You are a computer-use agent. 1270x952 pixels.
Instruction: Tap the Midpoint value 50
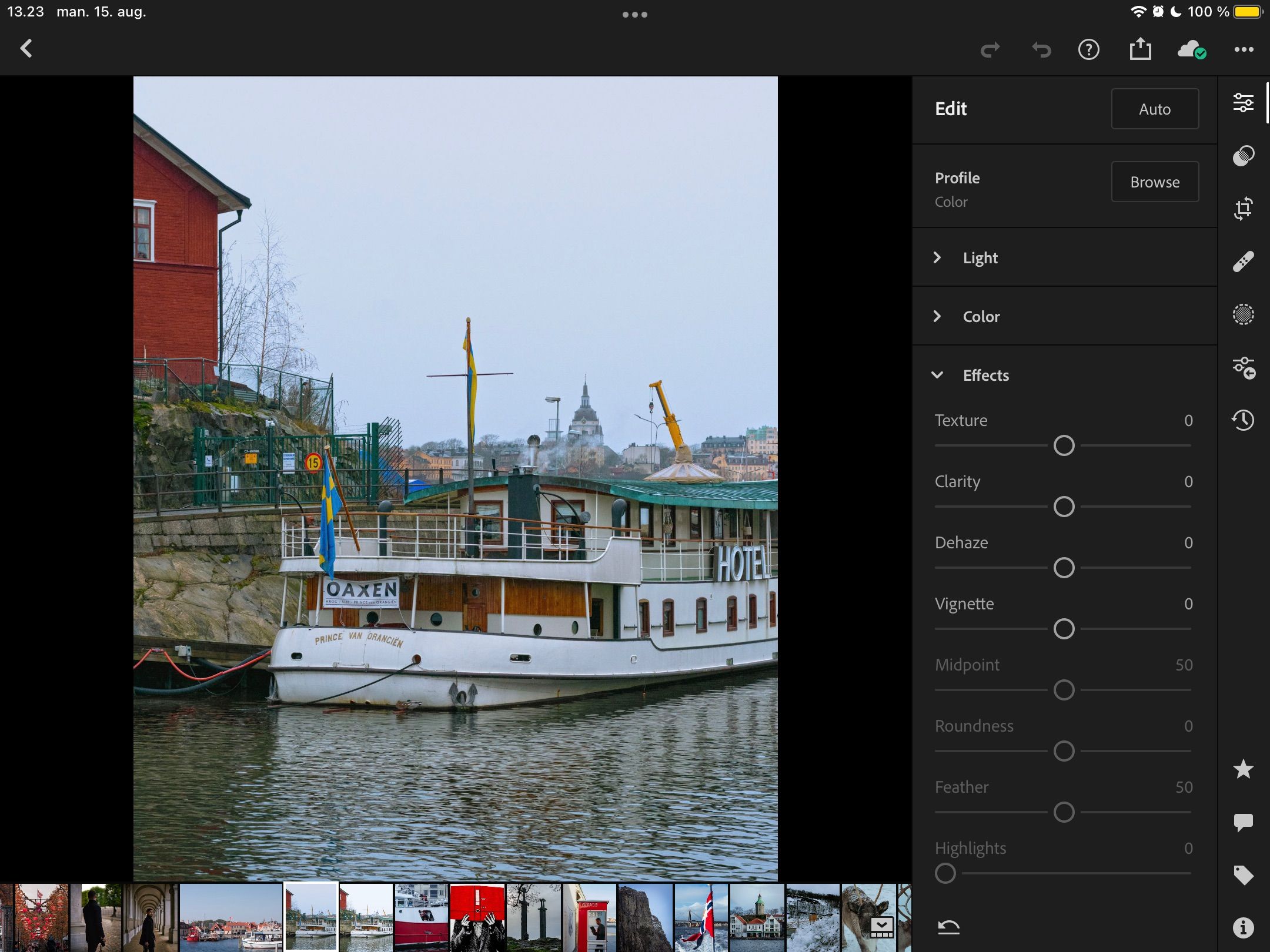click(x=1184, y=665)
